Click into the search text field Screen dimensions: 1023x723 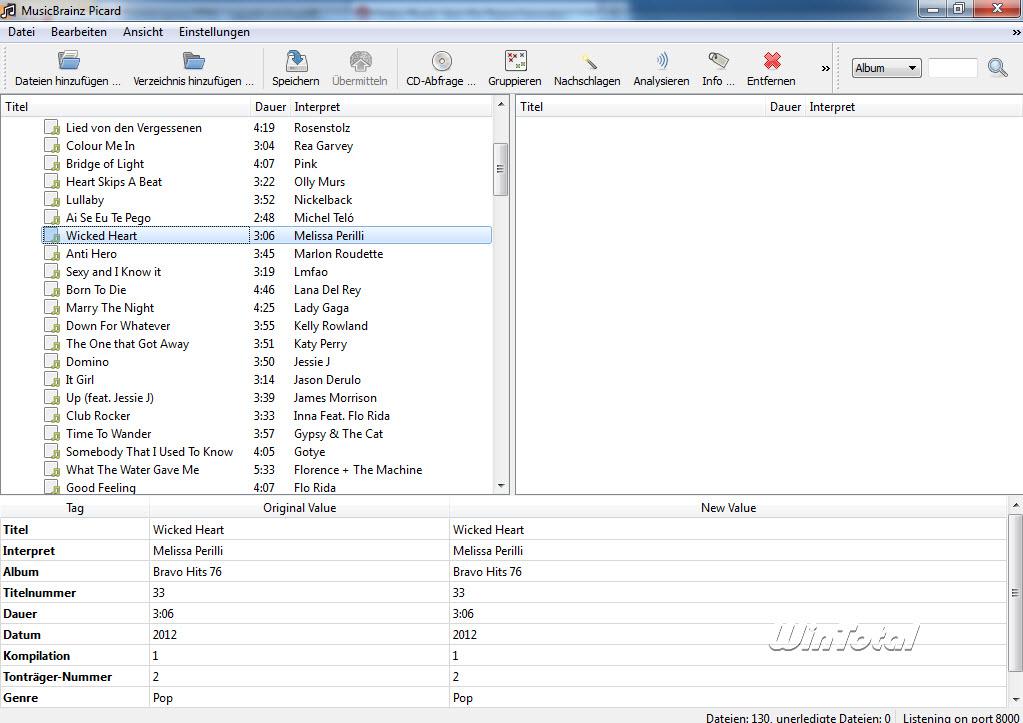coord(953,68)
